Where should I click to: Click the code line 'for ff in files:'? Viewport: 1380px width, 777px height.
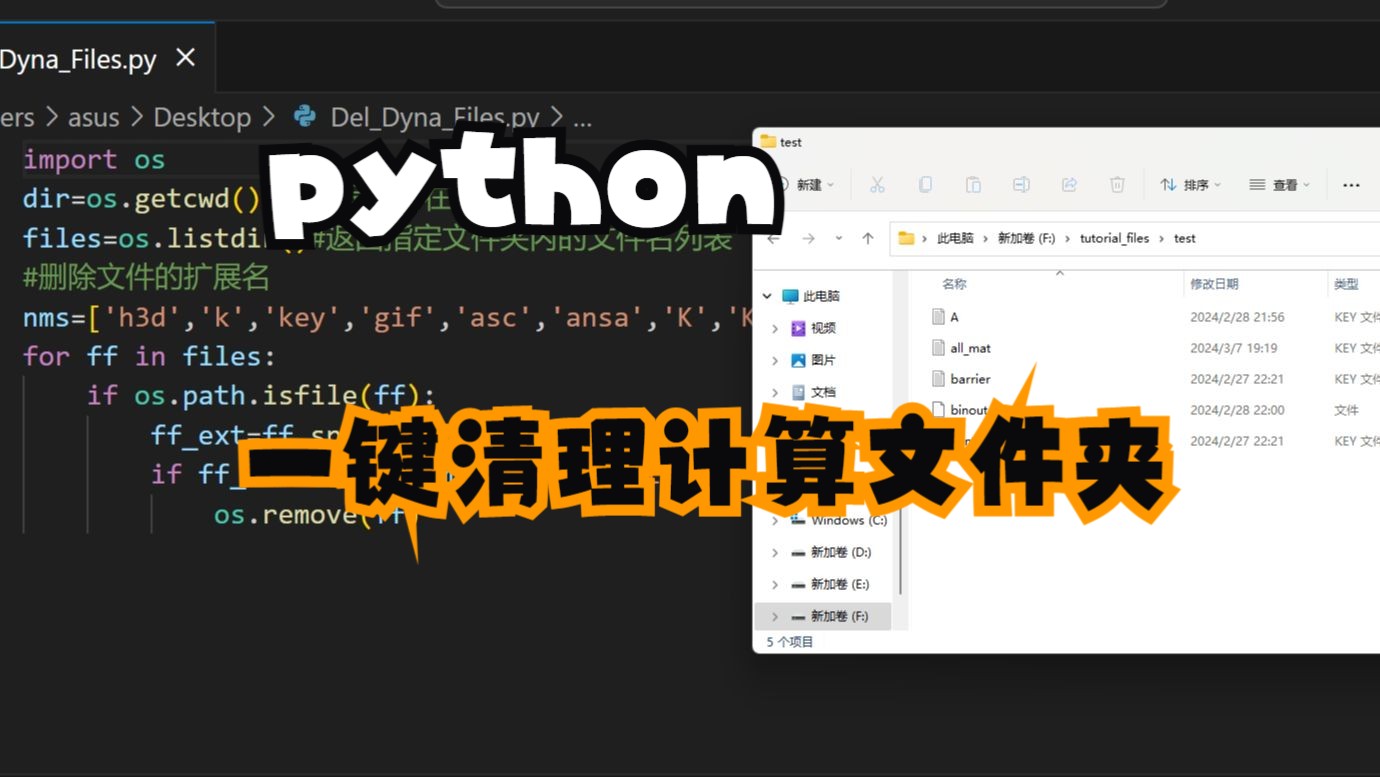coord(149,356)
